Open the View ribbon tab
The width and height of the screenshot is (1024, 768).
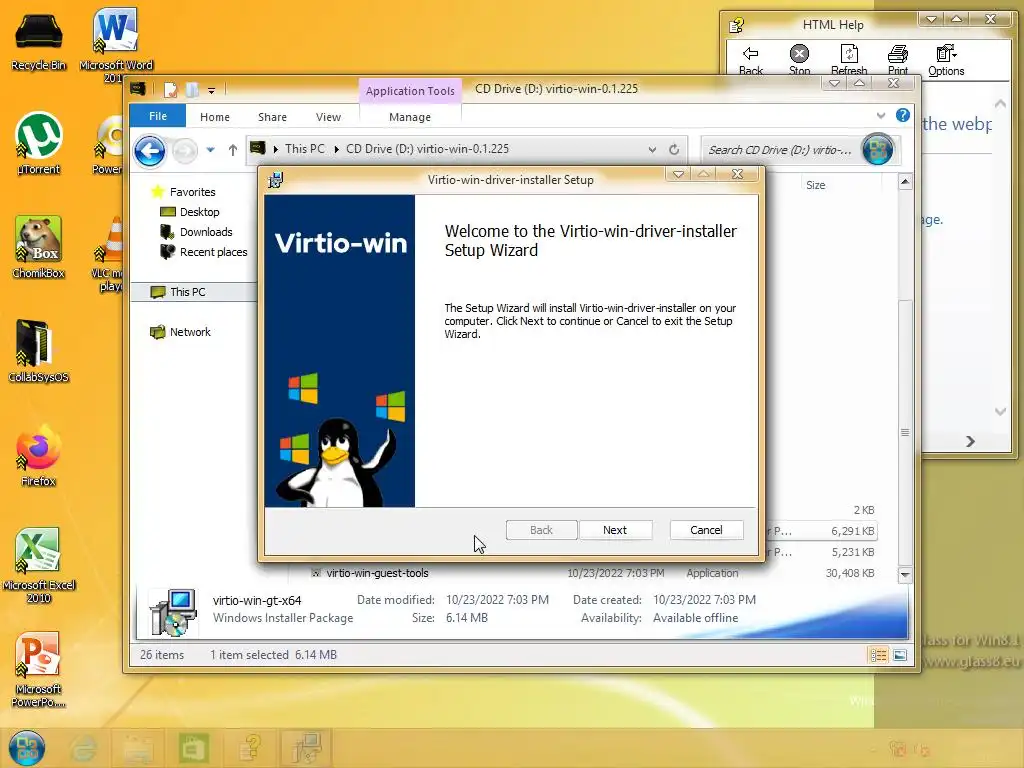point(328,117)
